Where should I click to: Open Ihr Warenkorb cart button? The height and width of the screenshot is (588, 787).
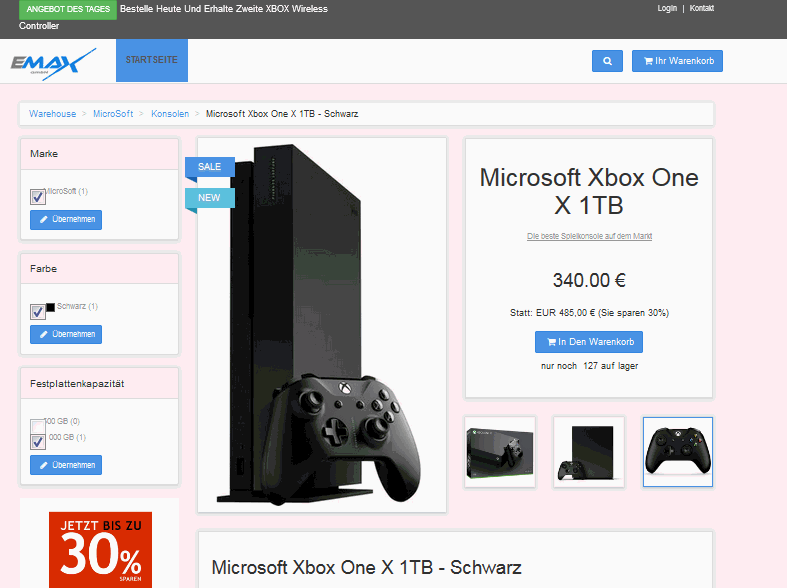click(x=677, y=61)
